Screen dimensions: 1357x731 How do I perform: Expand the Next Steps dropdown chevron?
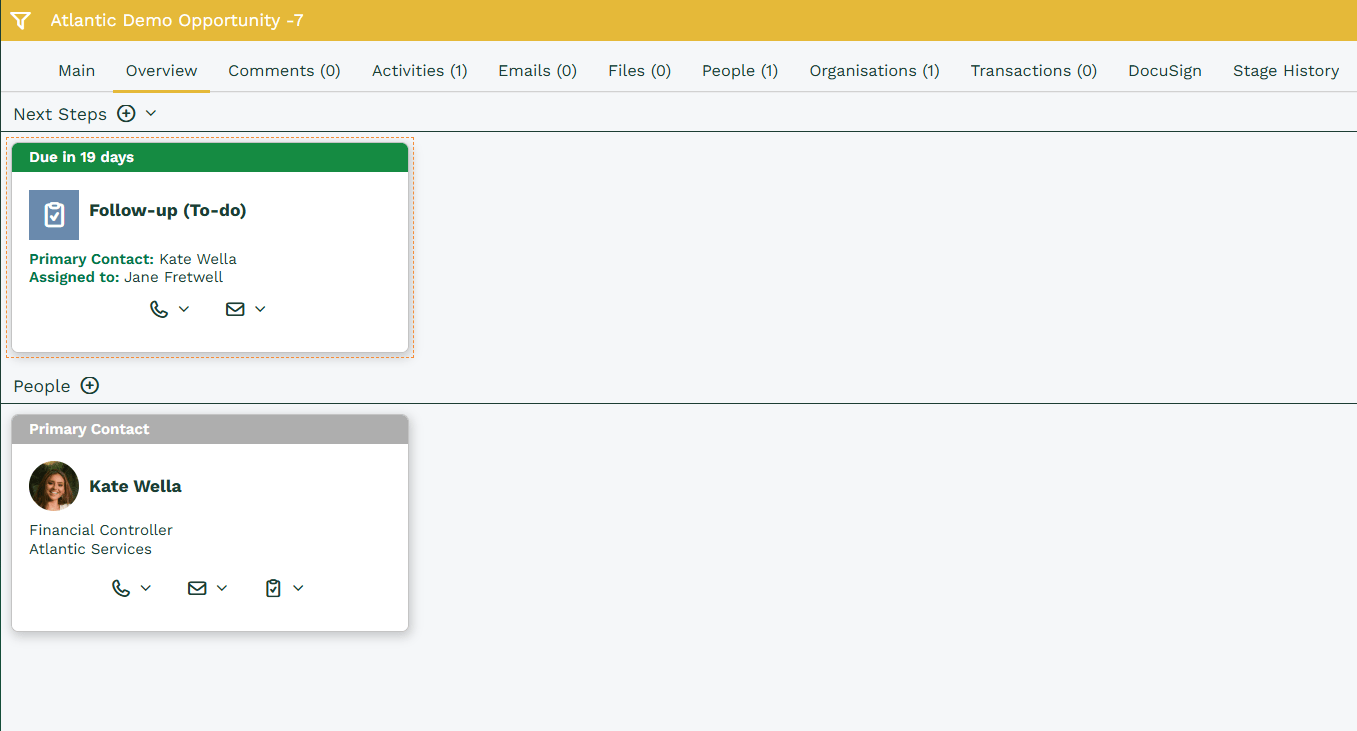click(x=151, y=114)
